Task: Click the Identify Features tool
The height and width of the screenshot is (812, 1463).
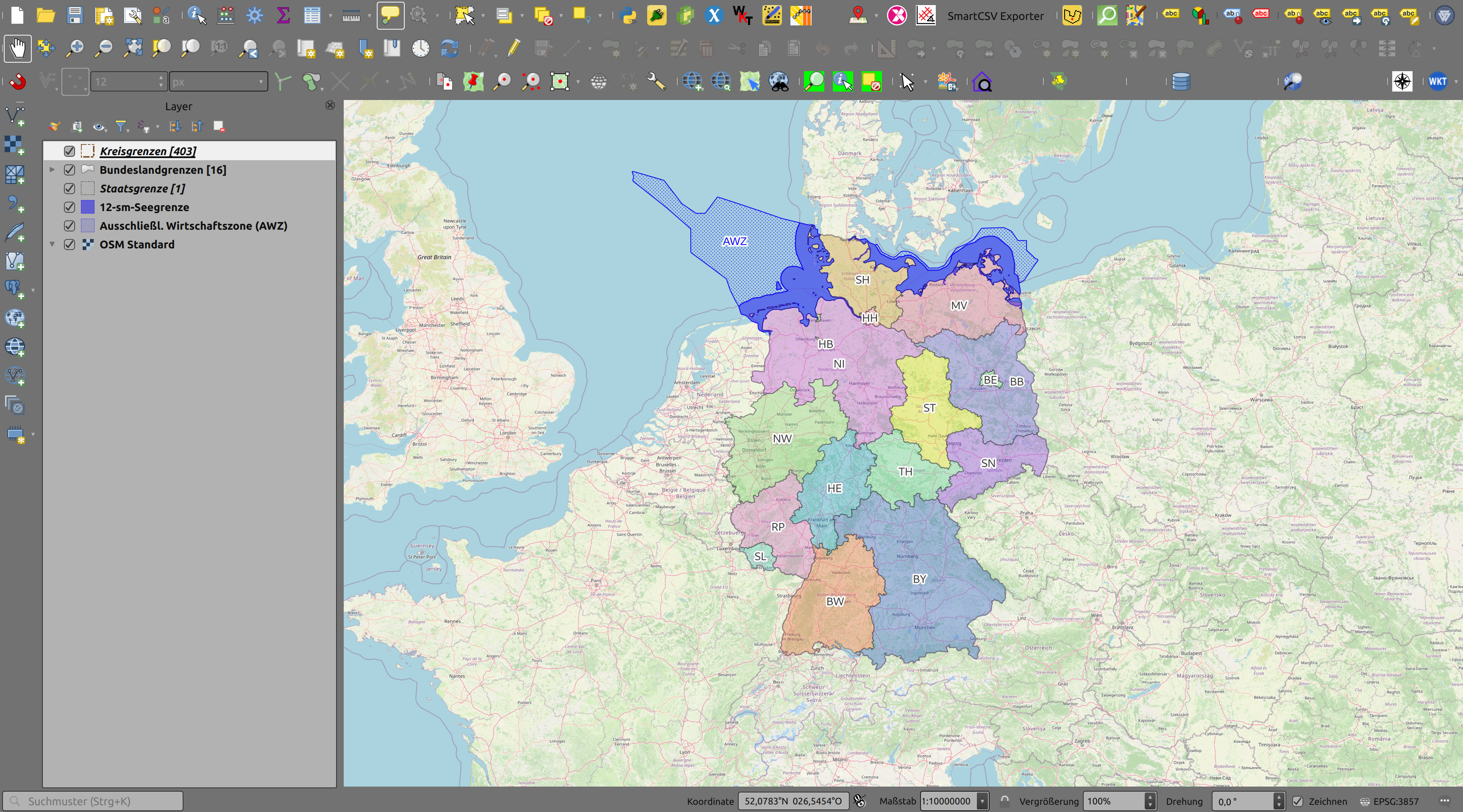Action: pos(196,15)
